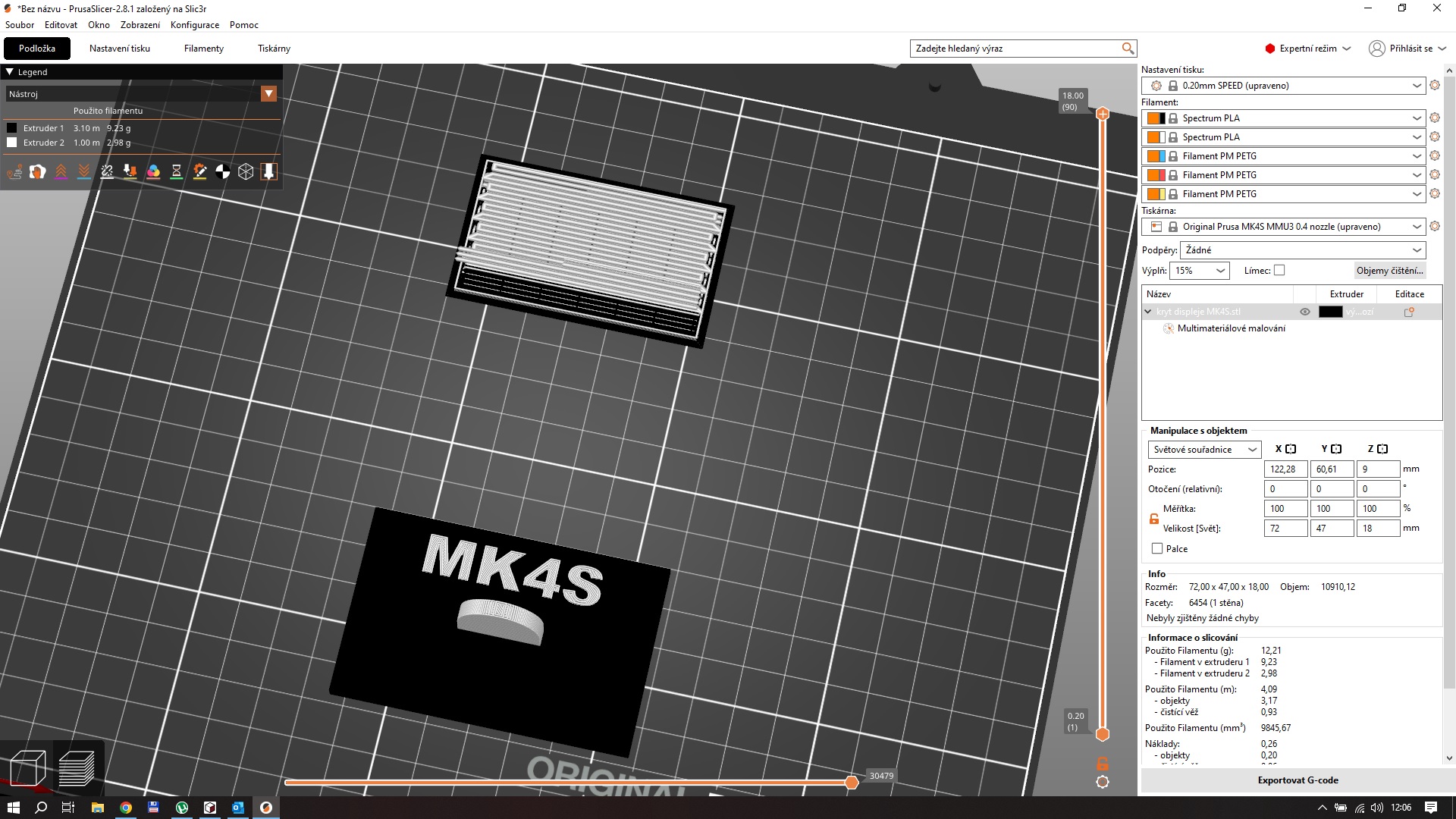Toggle seams visibility icon in legend

click(107, 172)
